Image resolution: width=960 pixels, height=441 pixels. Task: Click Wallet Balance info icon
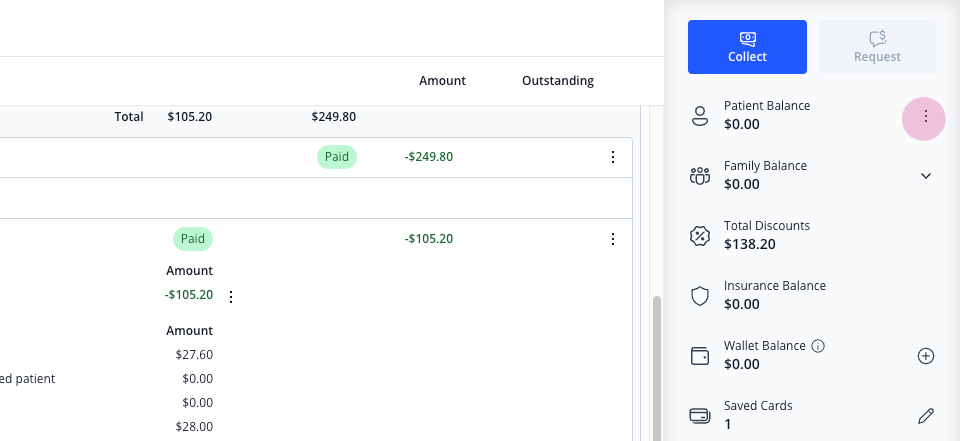818,346
